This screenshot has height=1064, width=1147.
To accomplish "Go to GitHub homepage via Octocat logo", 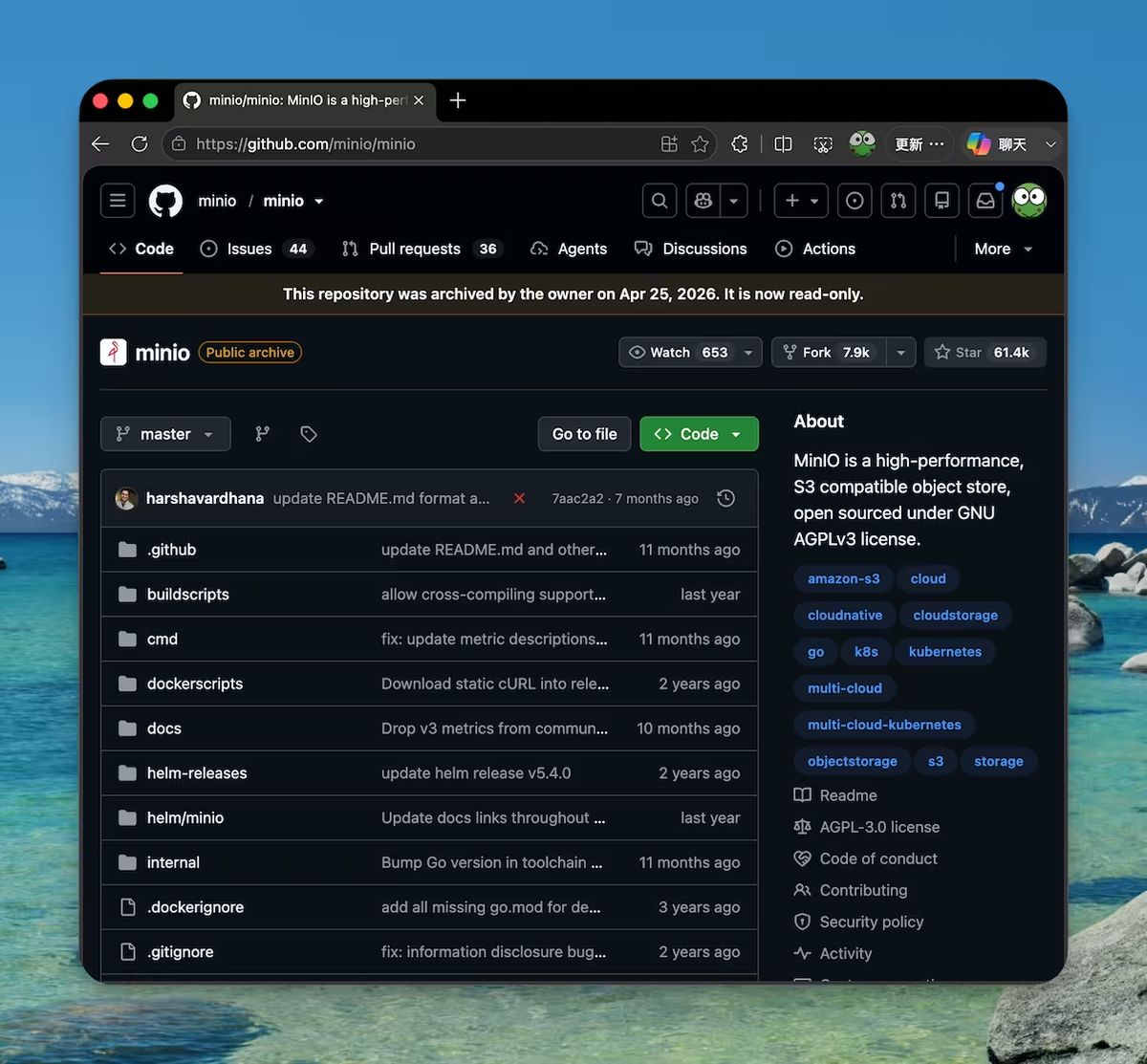I will [165, 201].
